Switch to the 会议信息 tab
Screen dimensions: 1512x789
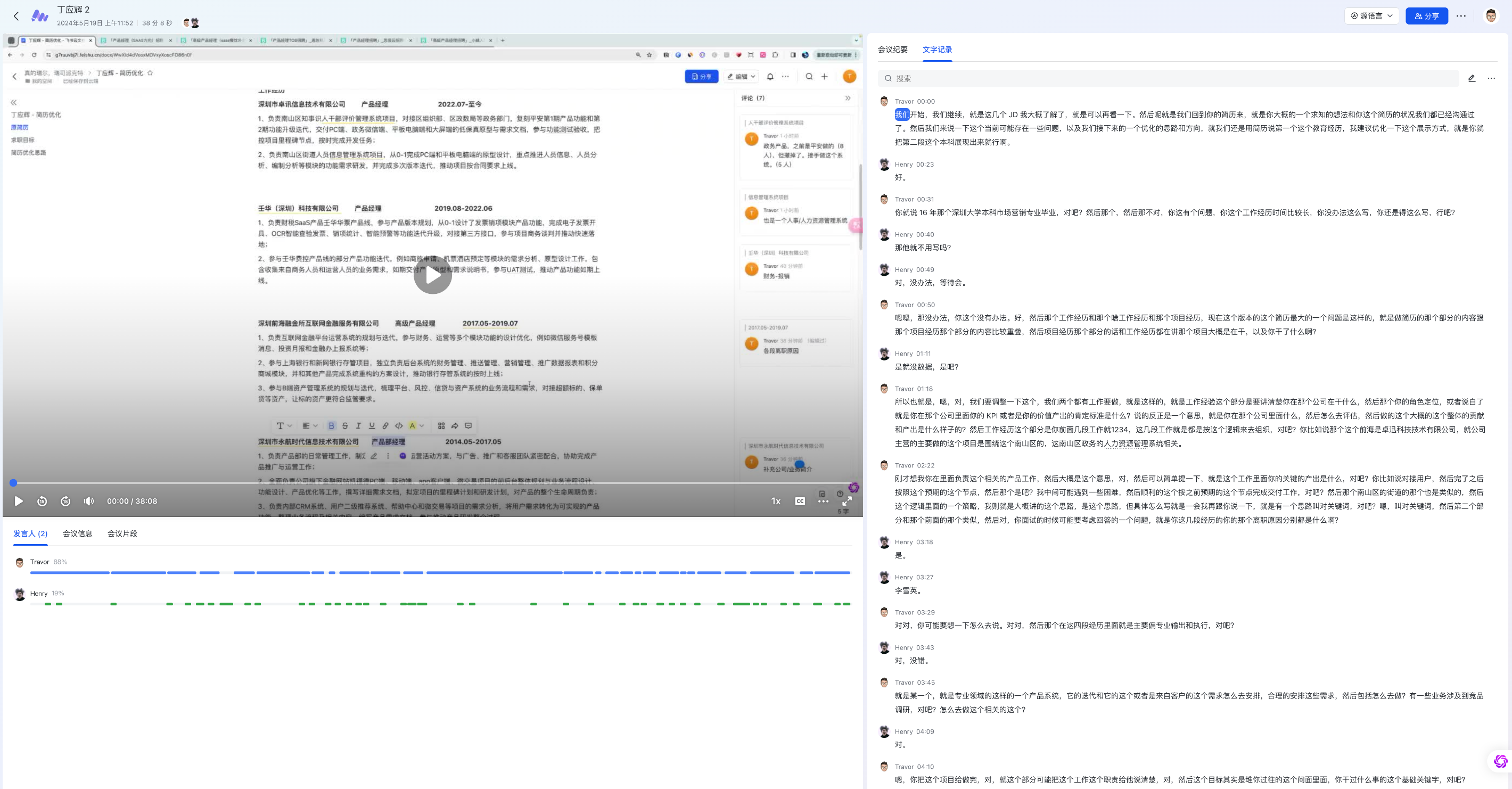point(78,533)
